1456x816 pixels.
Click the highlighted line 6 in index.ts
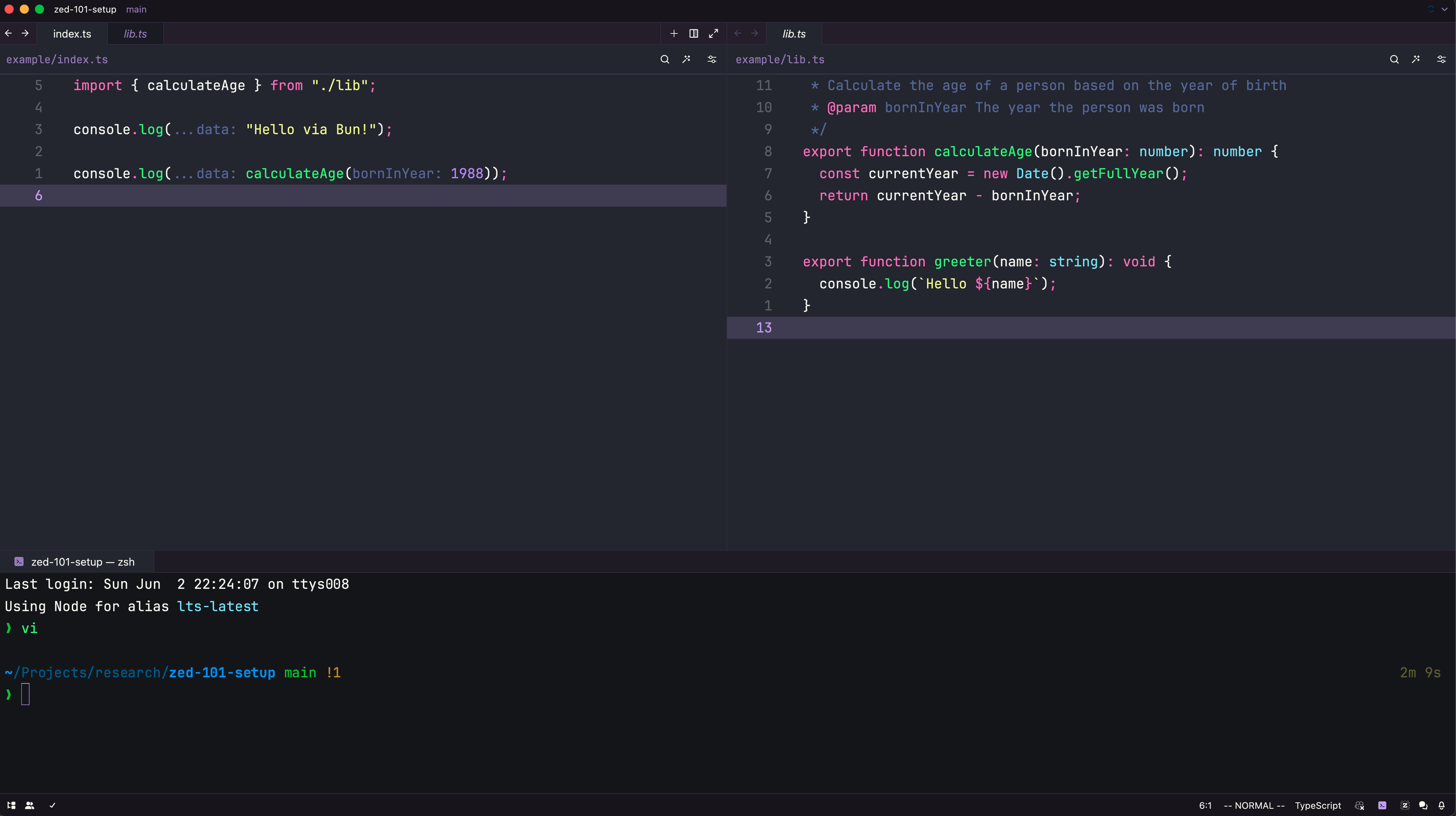363,196
